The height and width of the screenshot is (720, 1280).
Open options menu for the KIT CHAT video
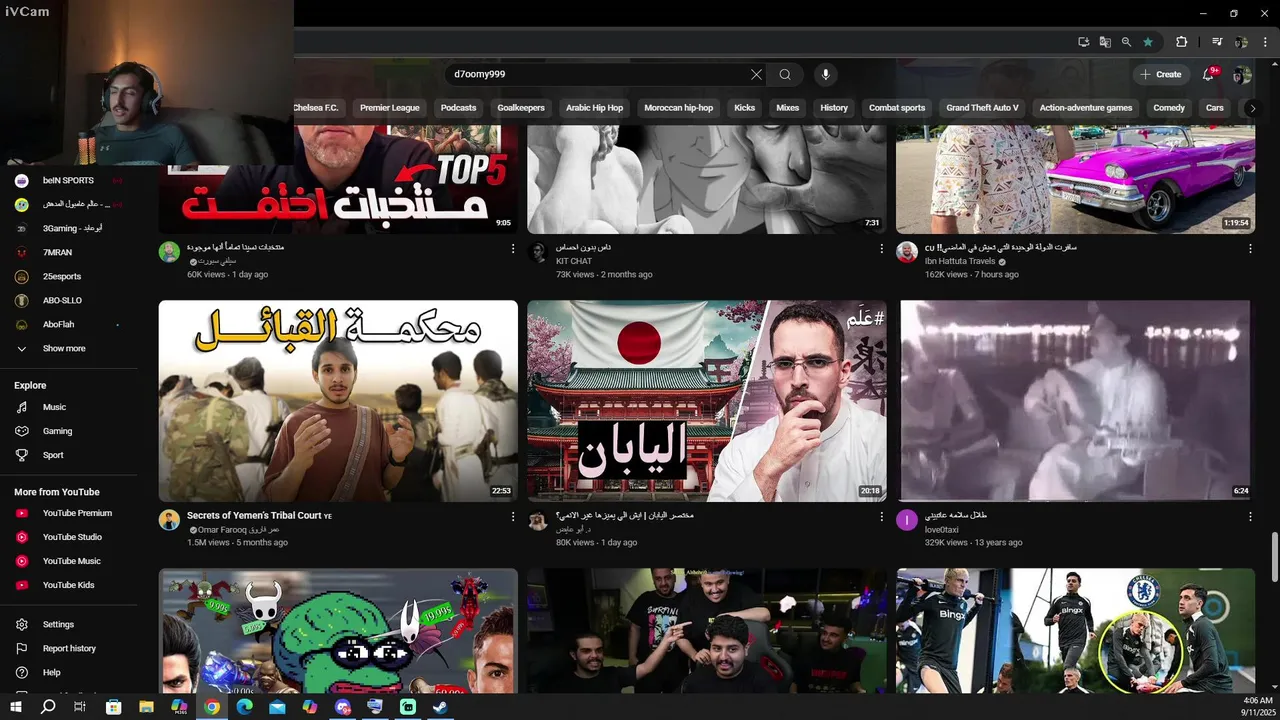(881, 248)
